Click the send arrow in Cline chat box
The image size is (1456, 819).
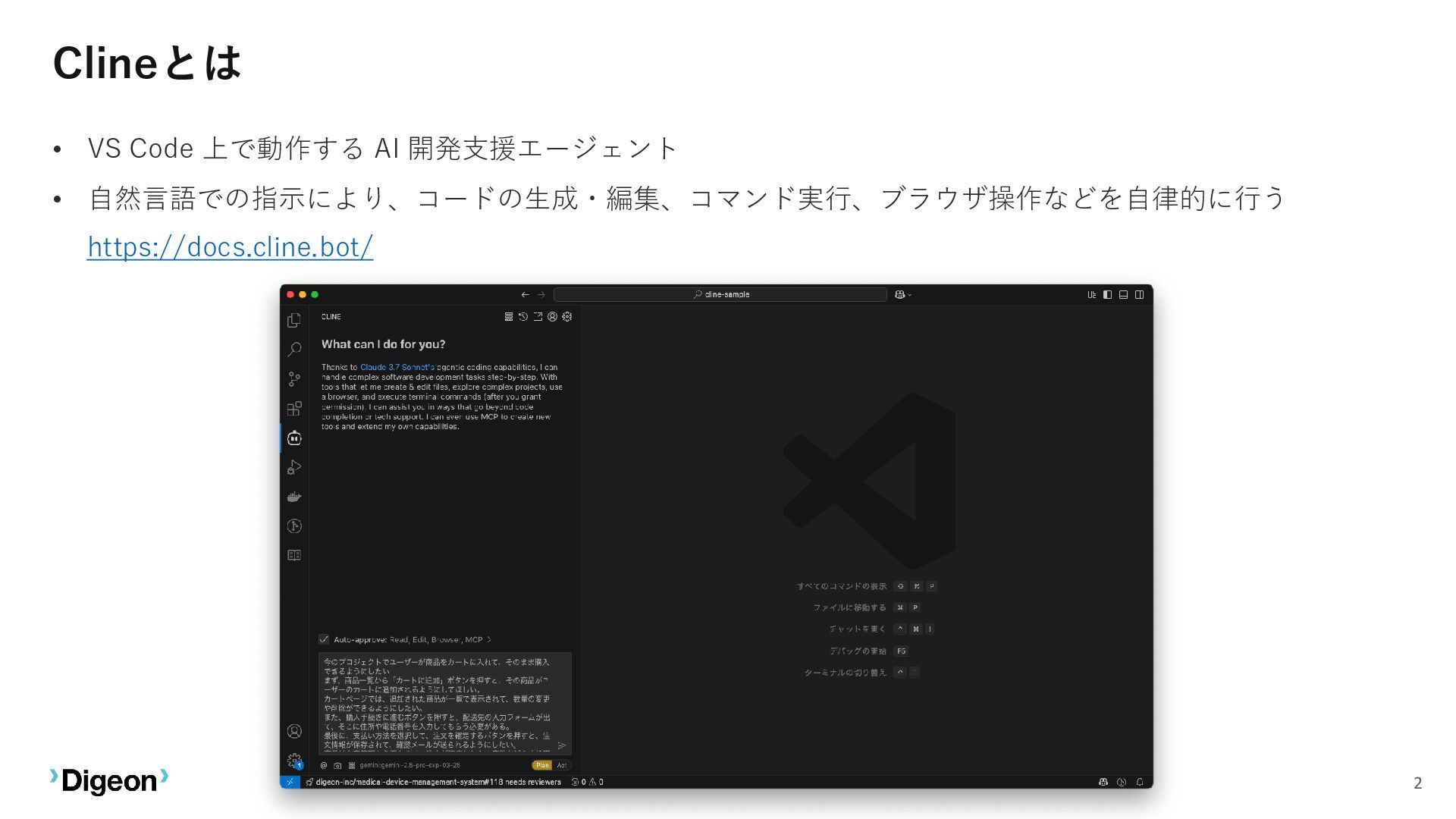tap(562, 745)
